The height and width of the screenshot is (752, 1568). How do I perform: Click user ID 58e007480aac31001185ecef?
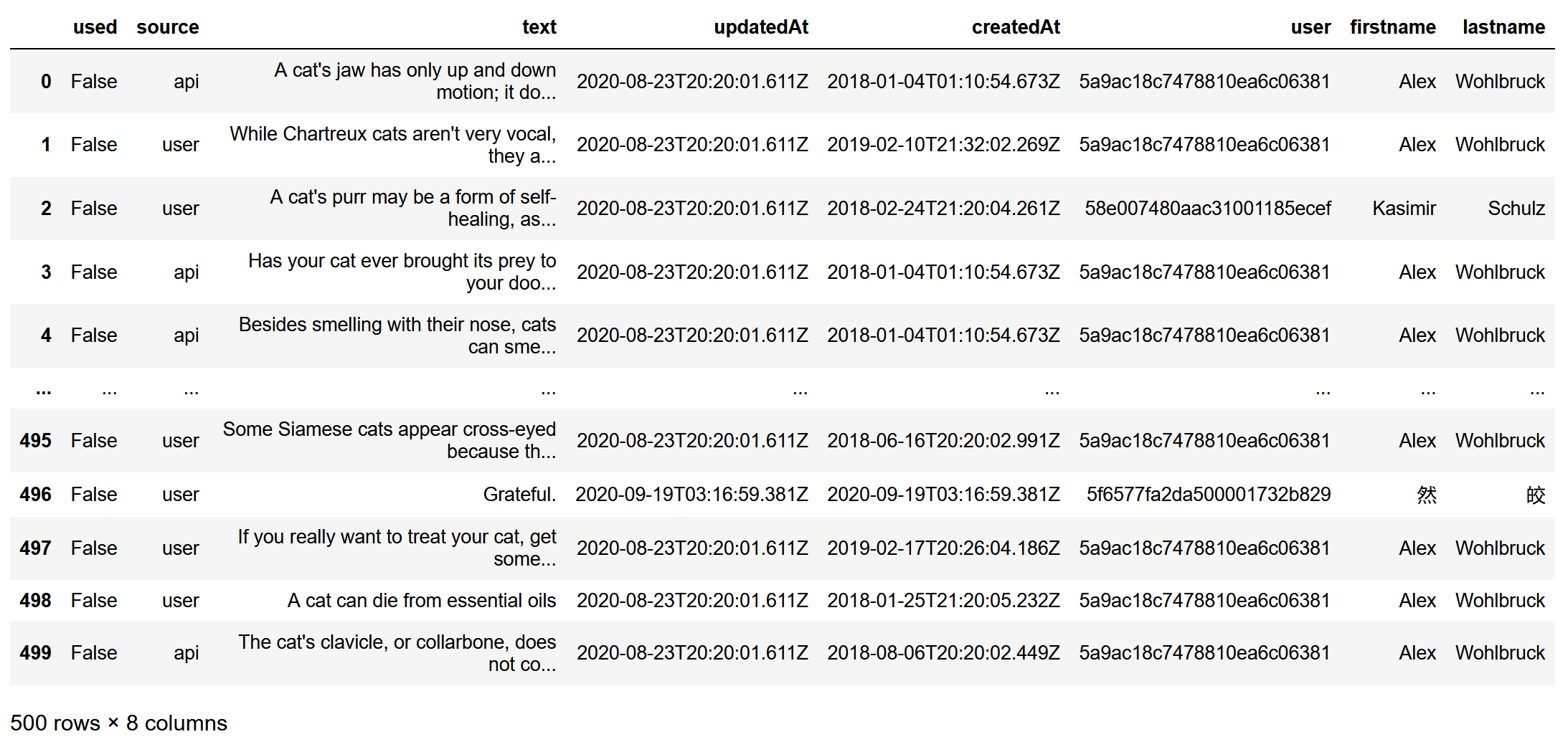(x=1208, y=209)
